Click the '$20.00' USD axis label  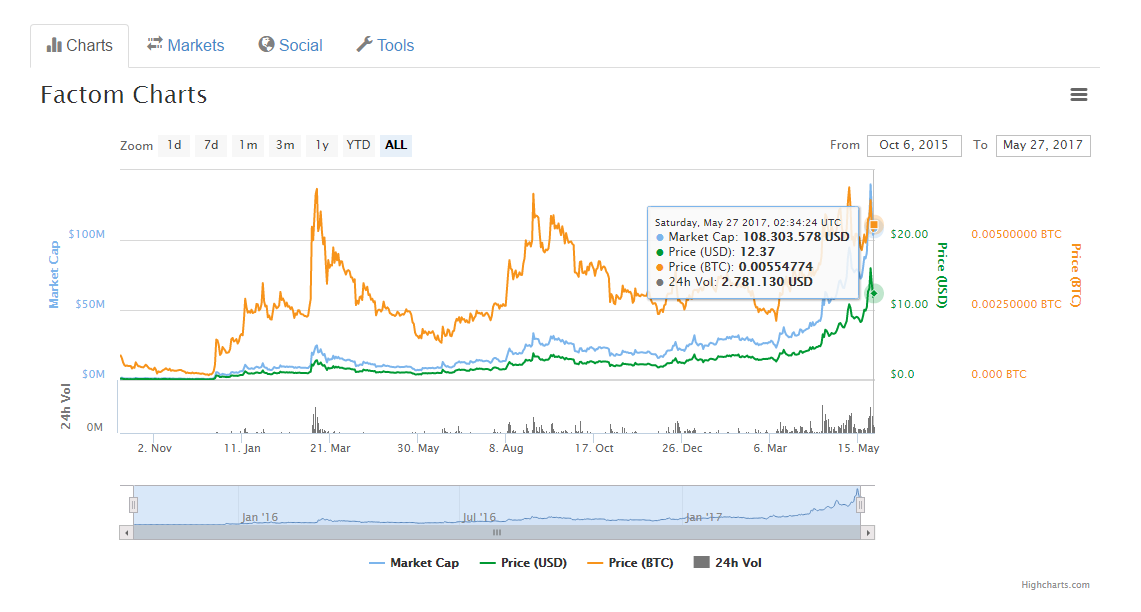click(x=910, y=234)
